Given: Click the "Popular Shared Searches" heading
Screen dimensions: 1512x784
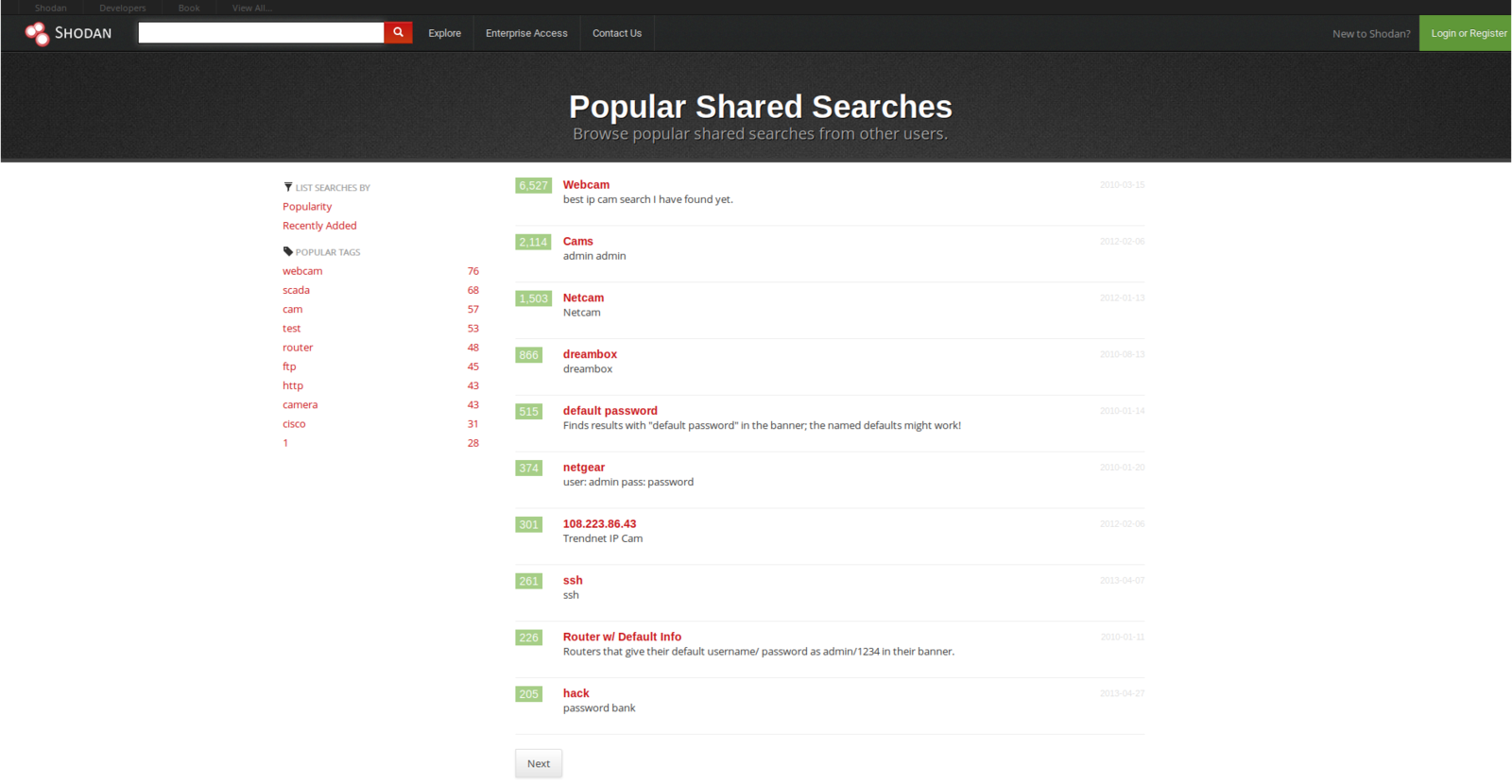Looking at the screenshot, I should coord(761,107).
